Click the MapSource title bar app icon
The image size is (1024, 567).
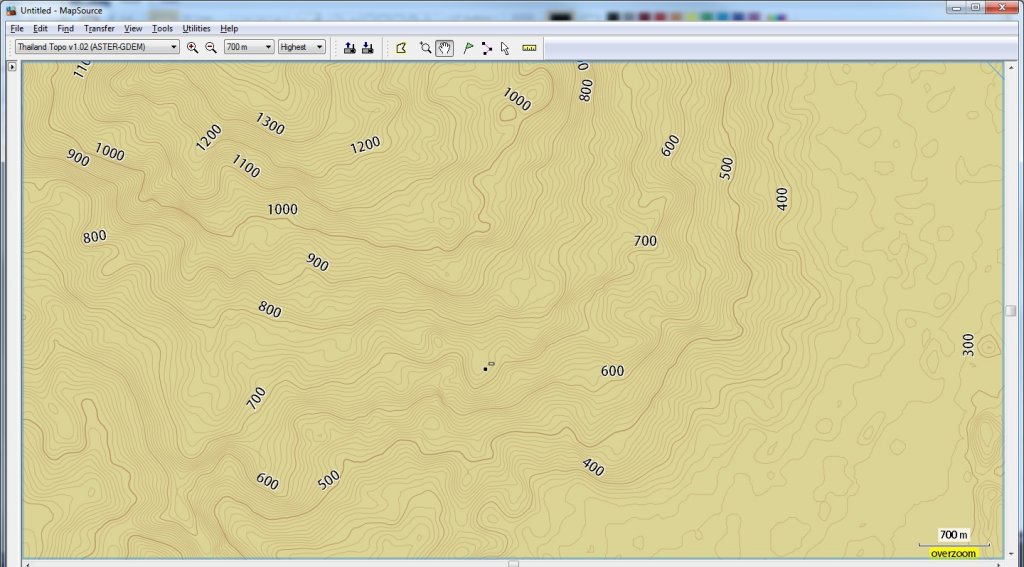click(11, 10)
